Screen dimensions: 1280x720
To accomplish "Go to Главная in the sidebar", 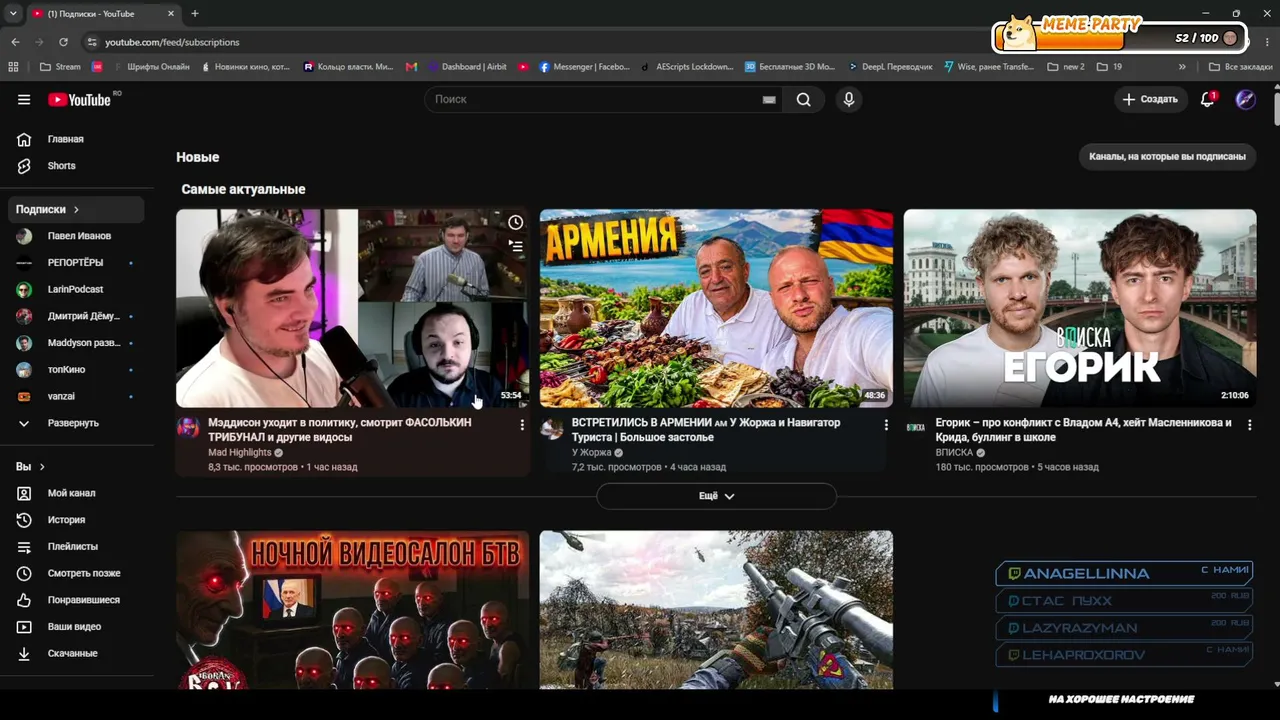I will 76,139.
